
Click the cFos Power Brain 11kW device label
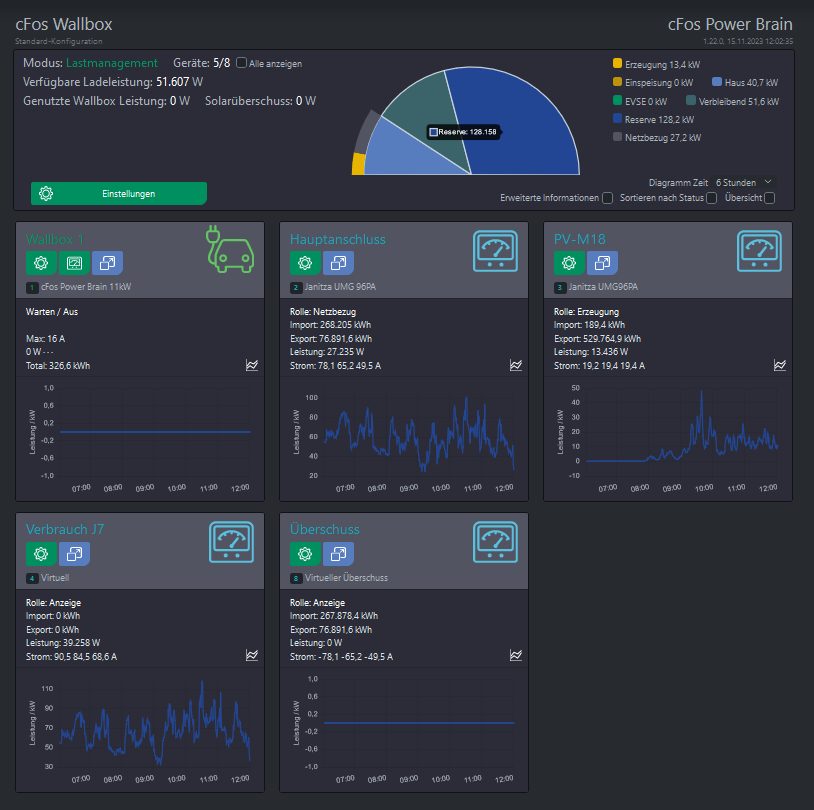[x=86, y=287]
